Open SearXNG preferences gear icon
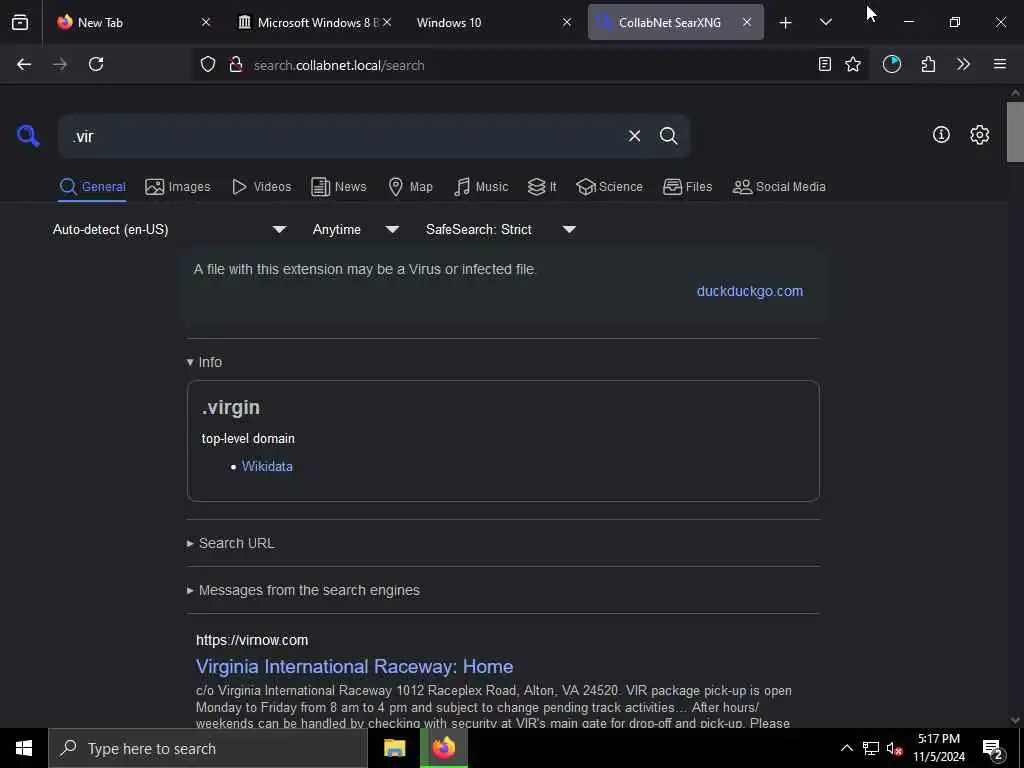Image resolution: width=1024 pixels, height=768 pixels. pyautogui.click(x=979, y=135)
